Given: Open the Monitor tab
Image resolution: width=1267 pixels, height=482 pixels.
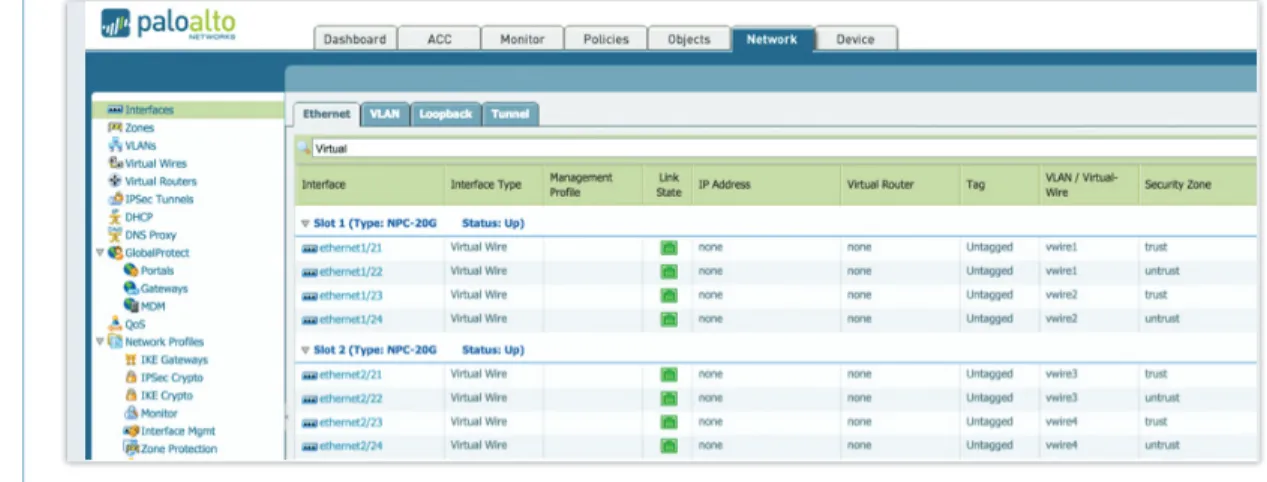Looking at the screenshot, I should (x=522, y=39).
